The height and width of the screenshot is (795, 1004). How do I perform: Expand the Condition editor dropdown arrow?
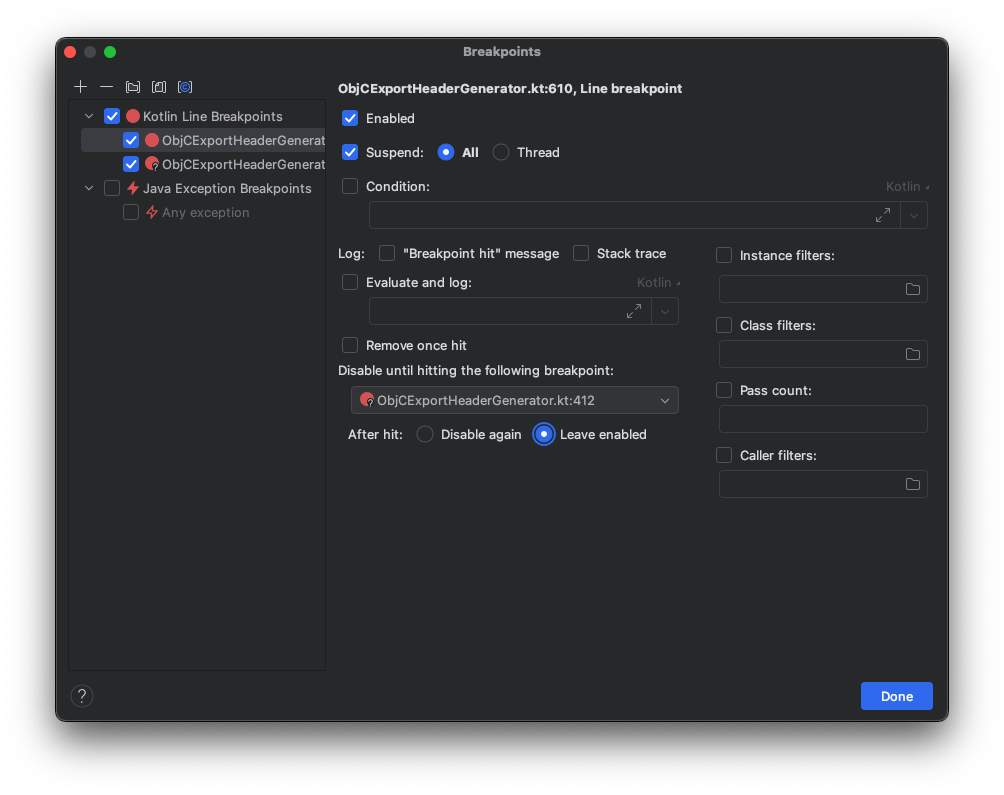(x=913, y=215)
